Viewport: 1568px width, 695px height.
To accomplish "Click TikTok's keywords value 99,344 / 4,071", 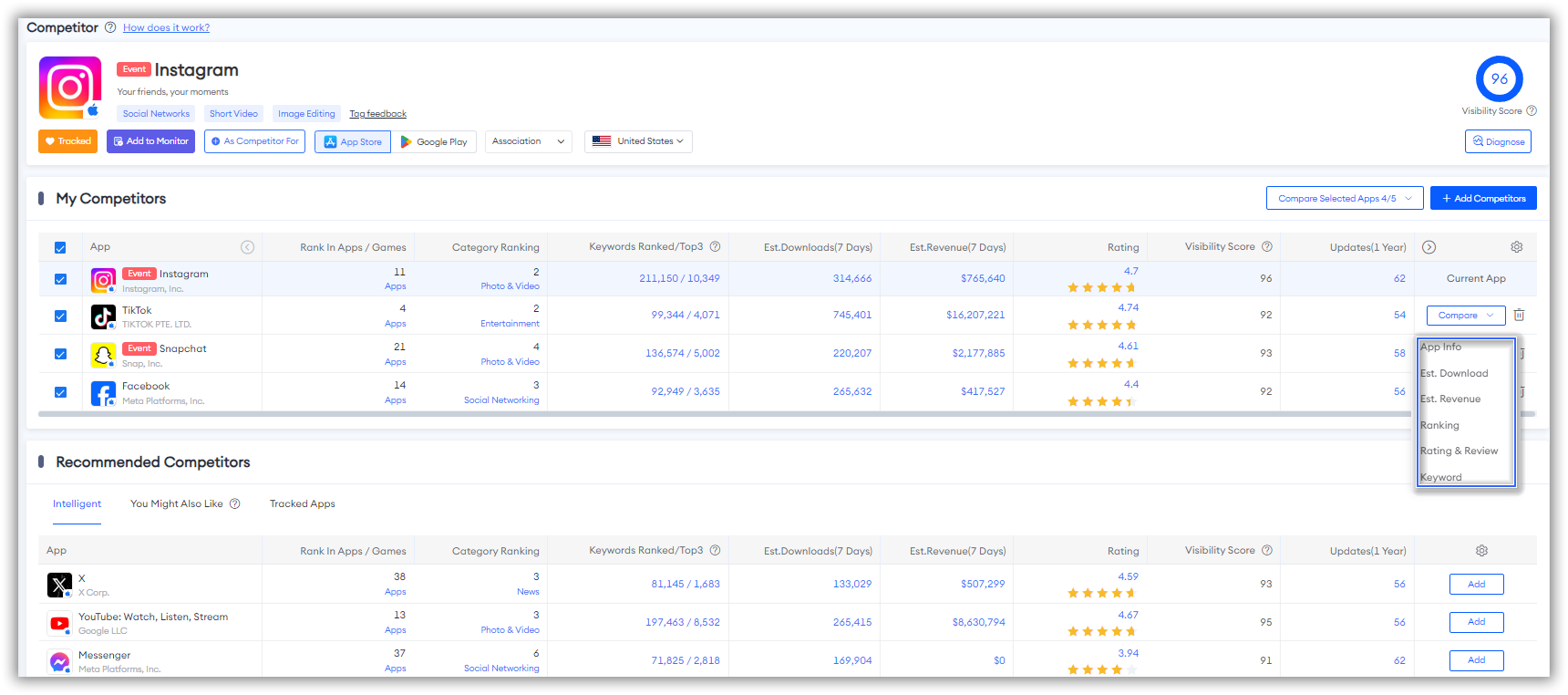I will (x=686, y=315).
